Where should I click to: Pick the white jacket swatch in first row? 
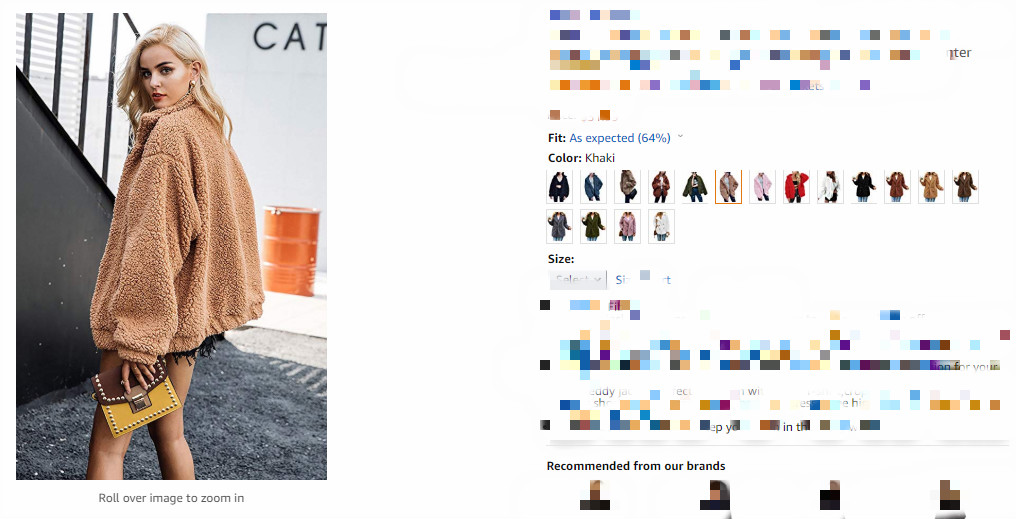pos(829,187)
